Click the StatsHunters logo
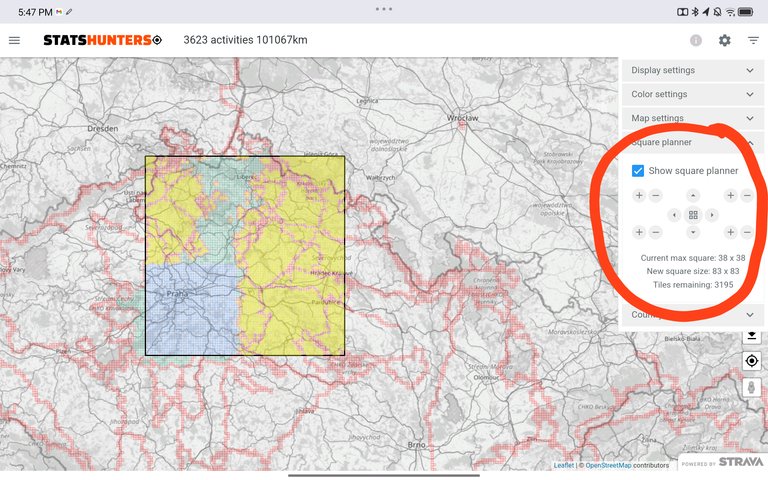 pyautogui.click(x=101, y=40)
